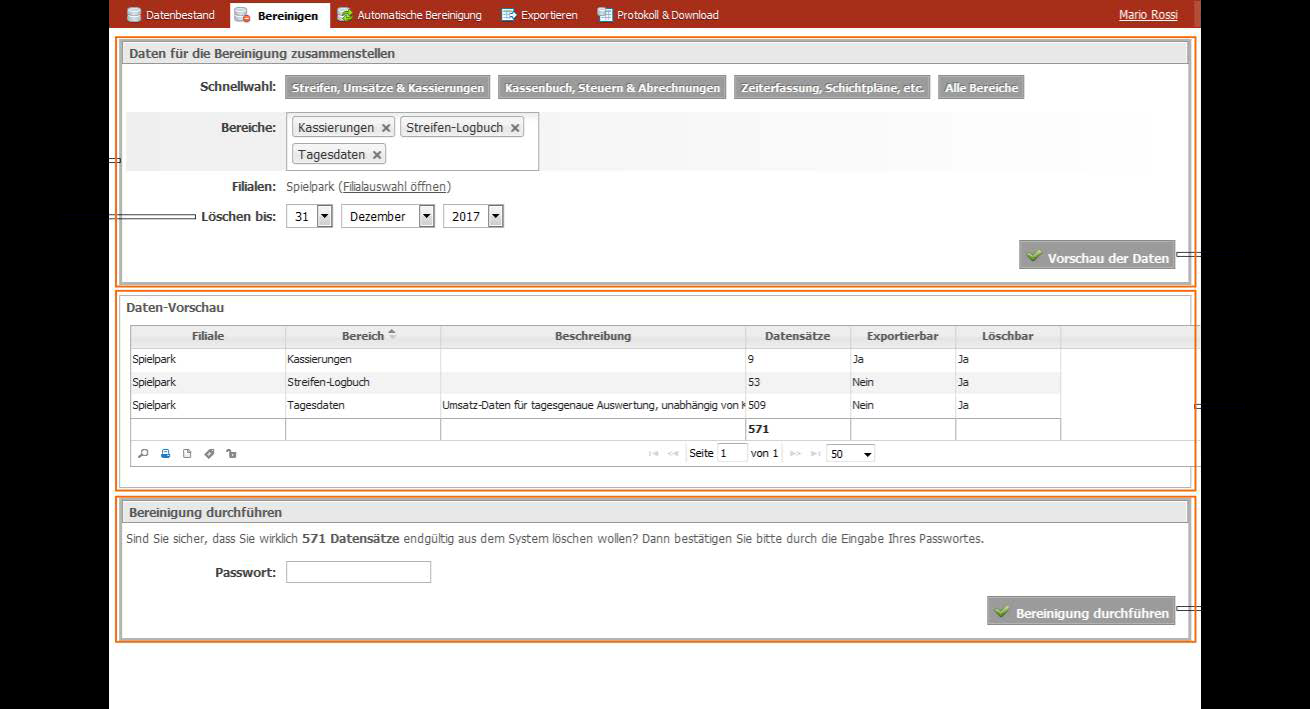Click Vorschau der Daten button
The height and width of the screenshot is (709, 1310).
pos(1097,257)
